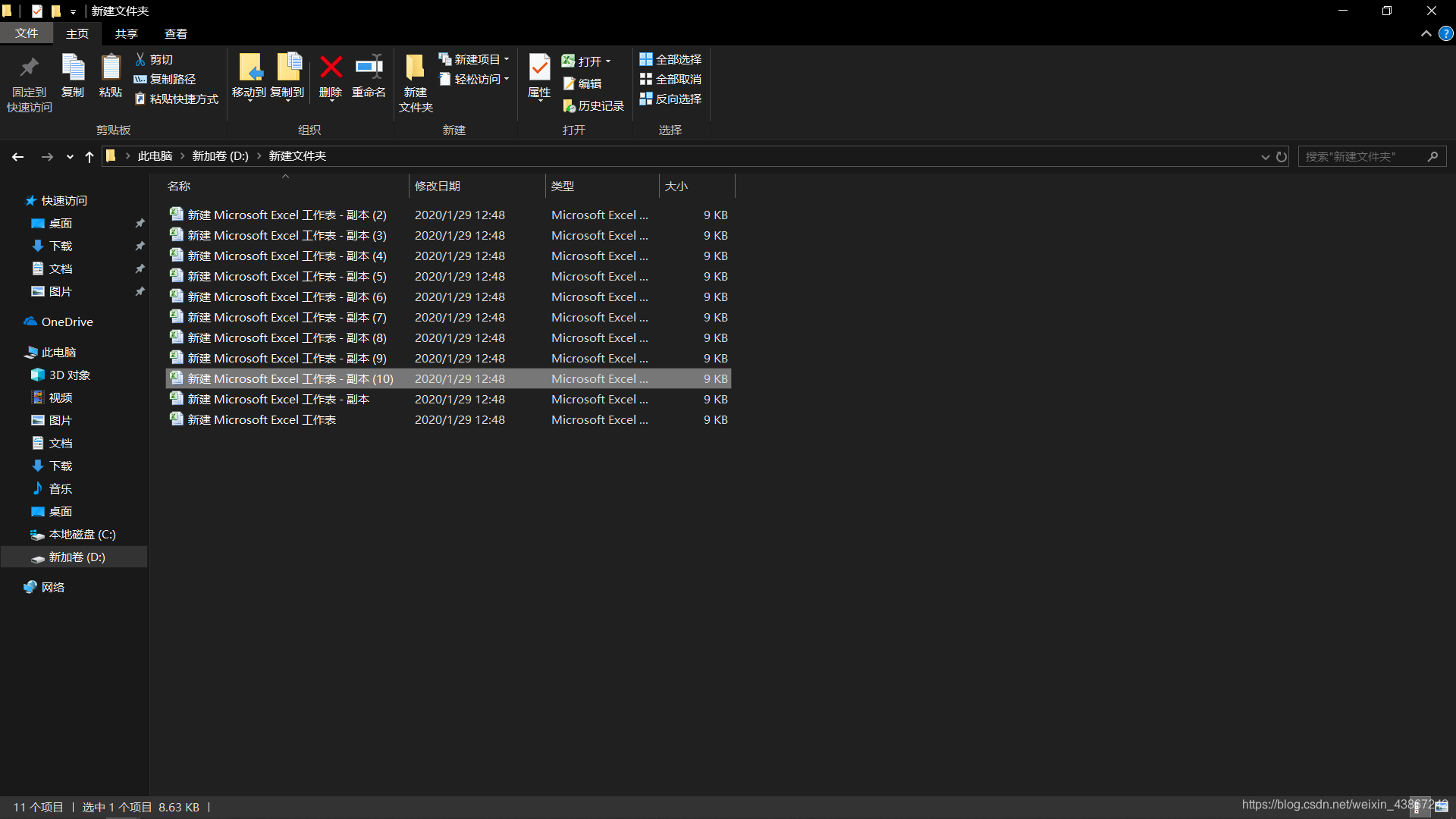Image resolution: width=1456 pixels, height=819 pixels.
Task: Switch to 主页 (Home) ribbon tab
Action: [x=77, y=33]
